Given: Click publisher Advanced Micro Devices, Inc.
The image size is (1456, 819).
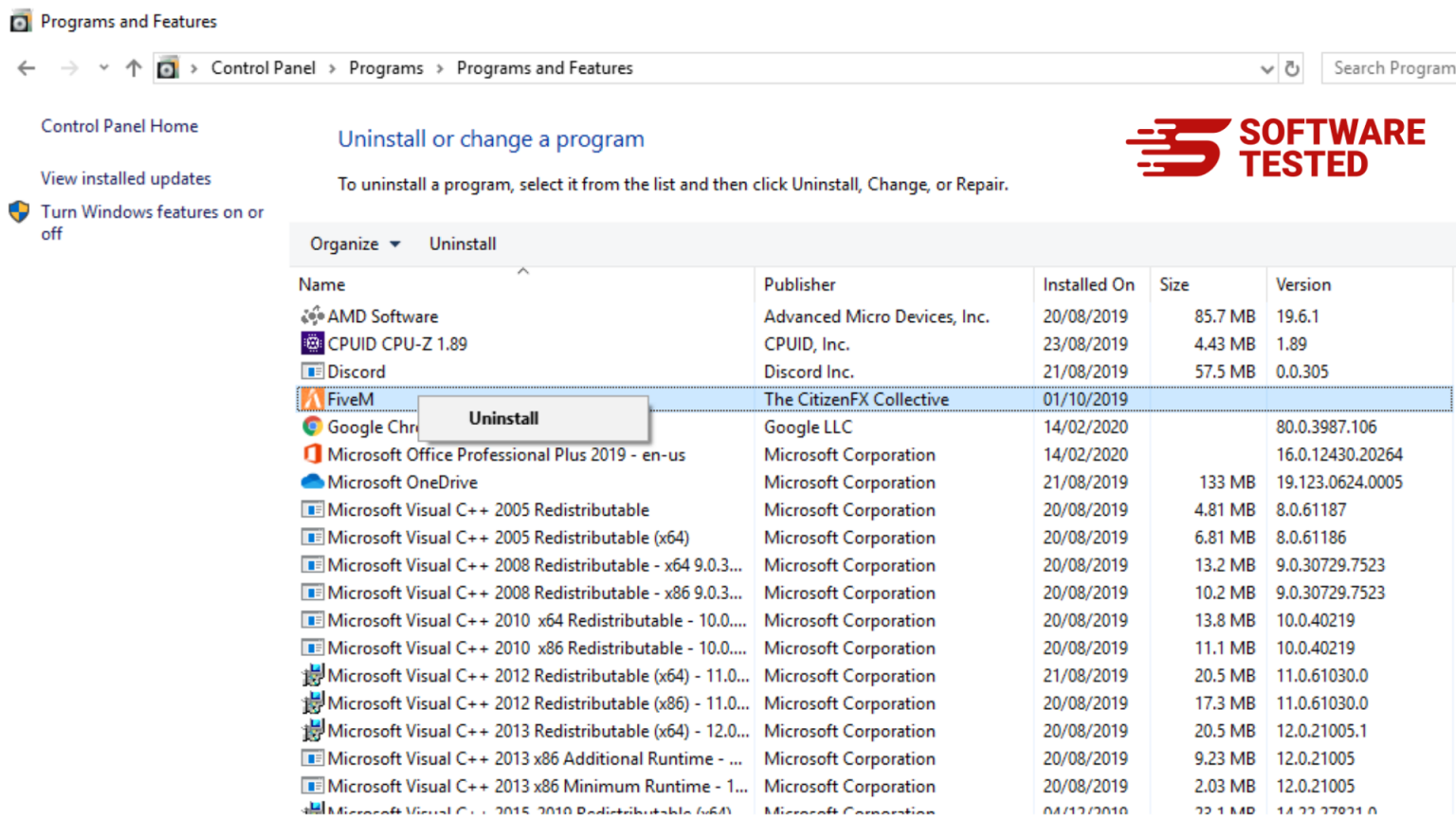Looking at the screenshot, I should 877,316.
